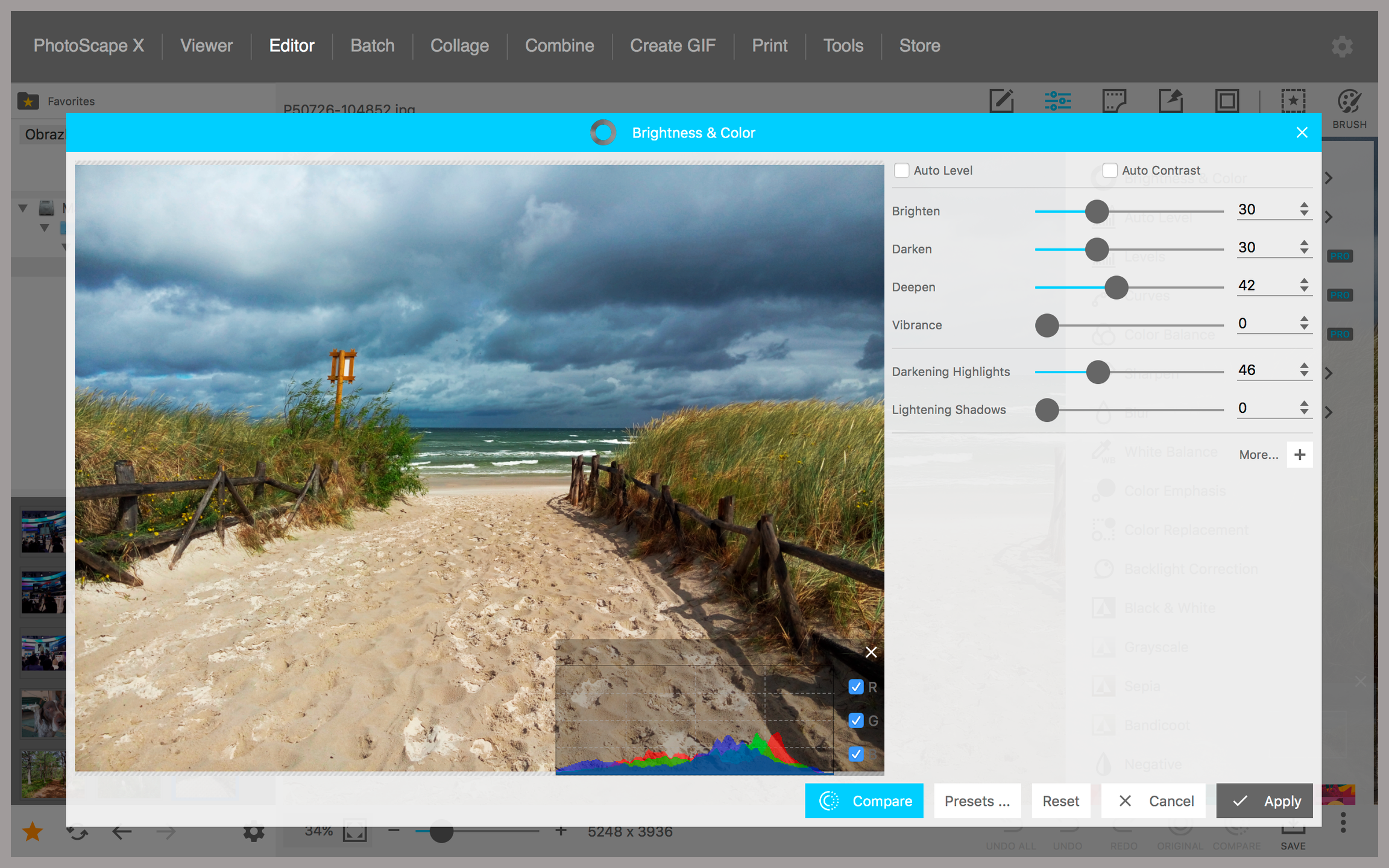Image resolution: width=1389 pixels, height=868 pixels.
Task: Click the plus icon next to More...
Action: pos(1300,454)
